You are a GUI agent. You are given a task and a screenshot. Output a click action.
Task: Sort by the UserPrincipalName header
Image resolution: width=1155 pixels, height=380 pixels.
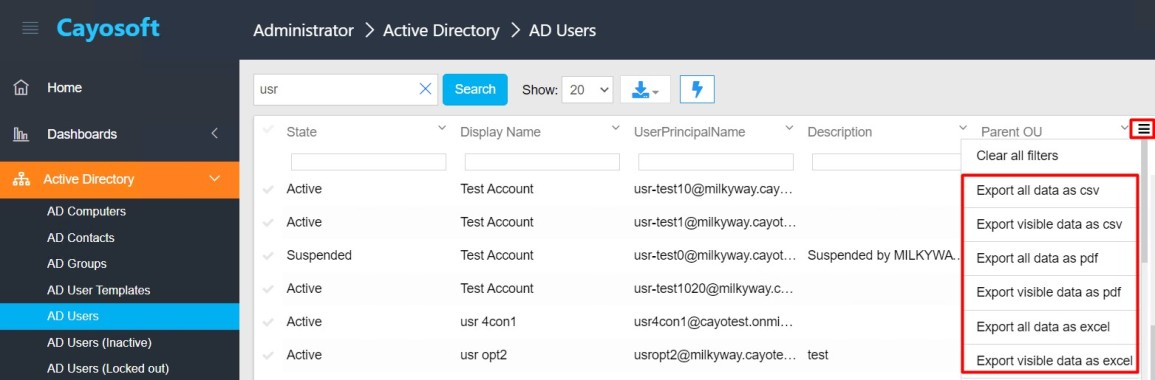click(689, 133)
